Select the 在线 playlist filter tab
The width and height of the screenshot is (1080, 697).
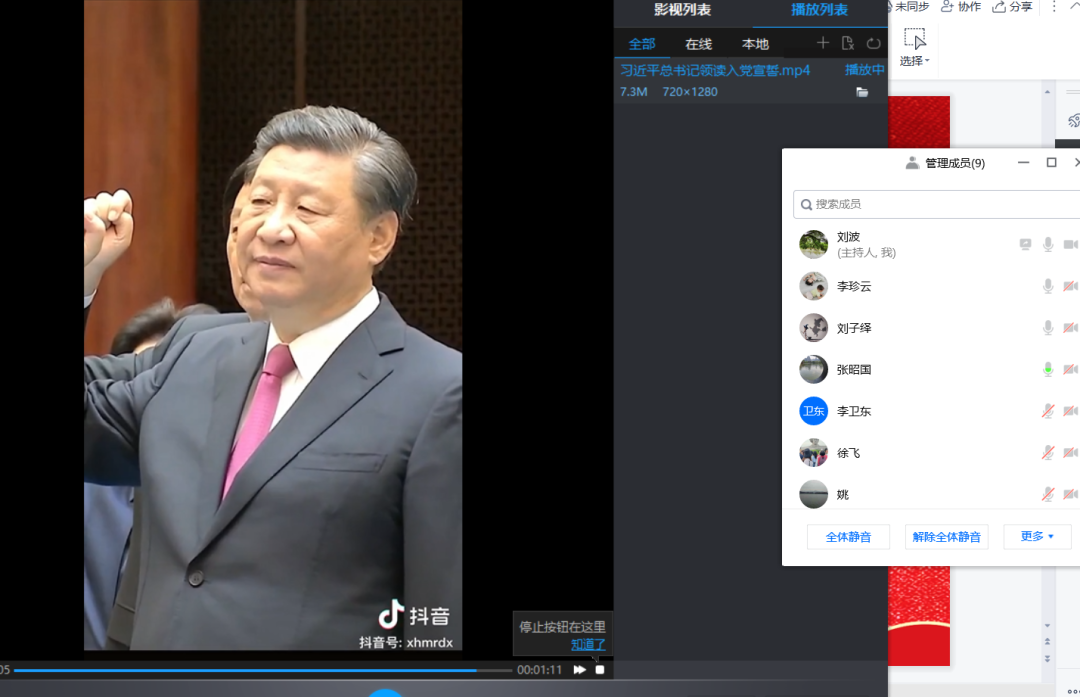pyautogui.click(x=698, y=44)
